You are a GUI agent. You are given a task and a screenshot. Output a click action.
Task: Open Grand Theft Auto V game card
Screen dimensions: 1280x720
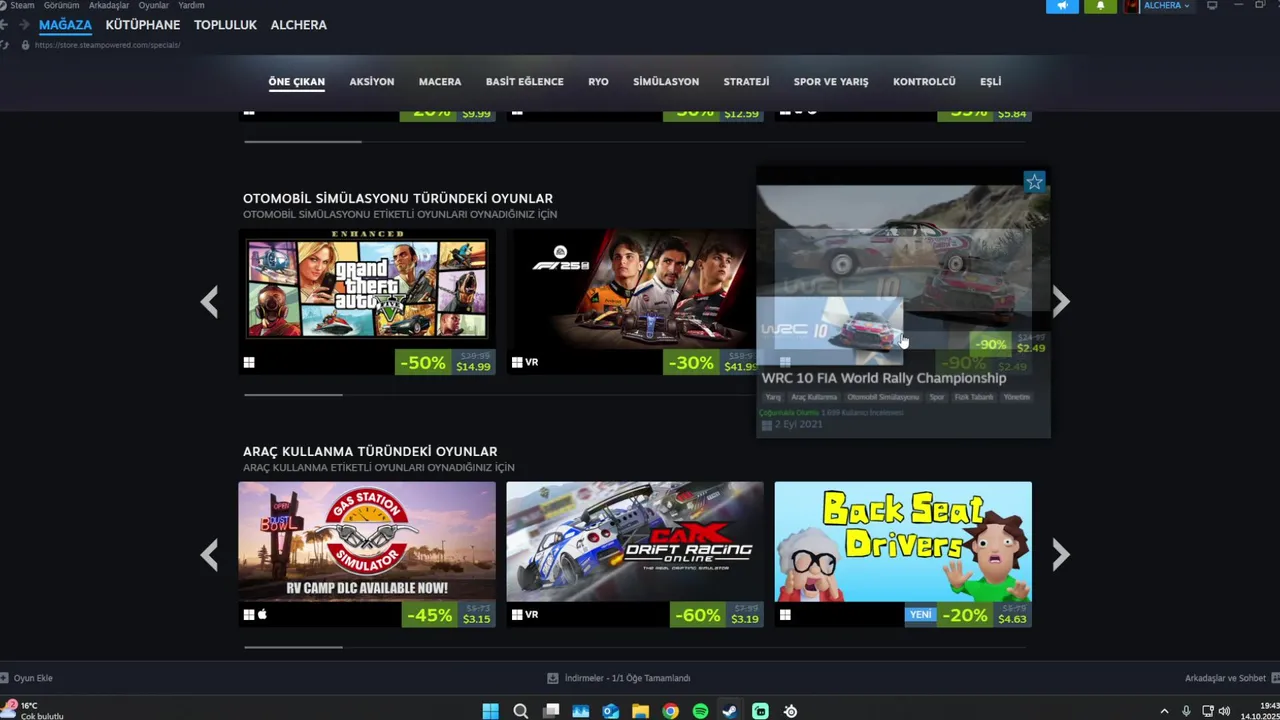pos(367,302)
